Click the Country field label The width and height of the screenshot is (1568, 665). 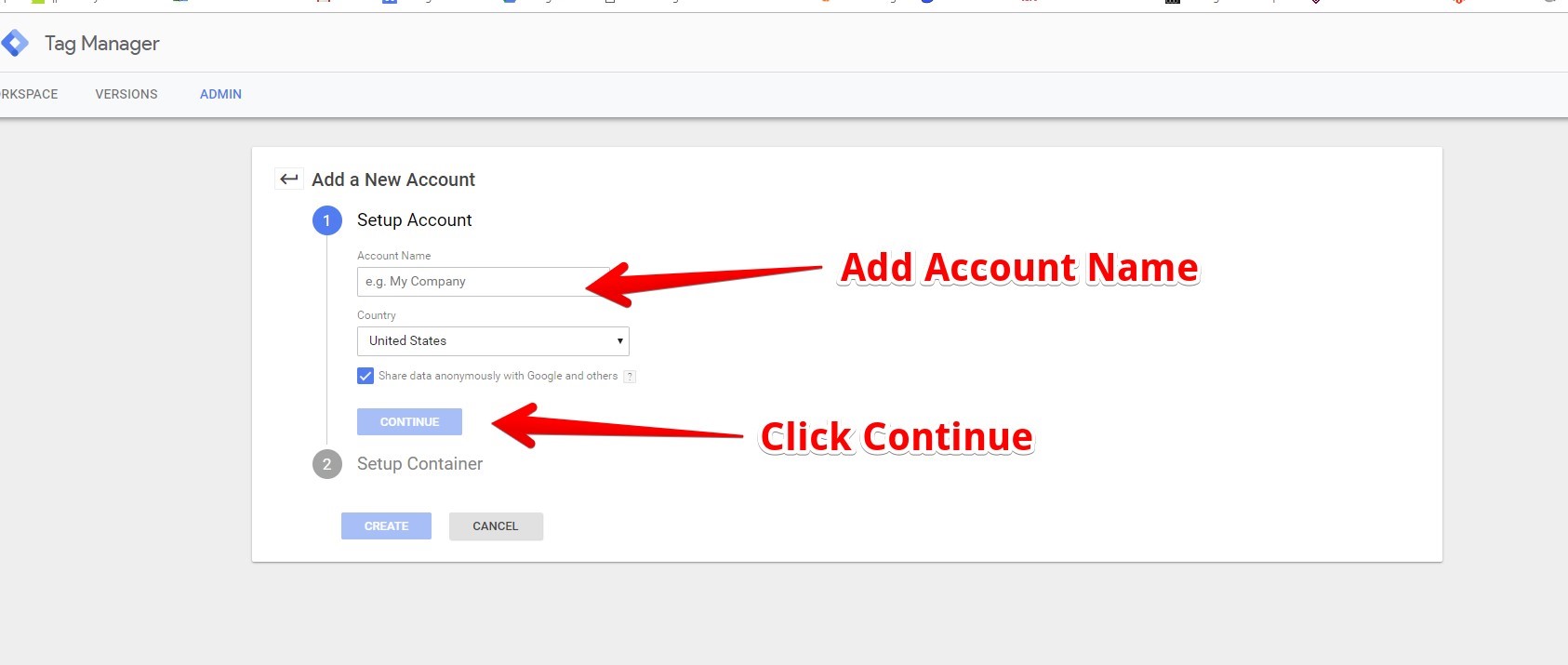[x=377, y=315]
